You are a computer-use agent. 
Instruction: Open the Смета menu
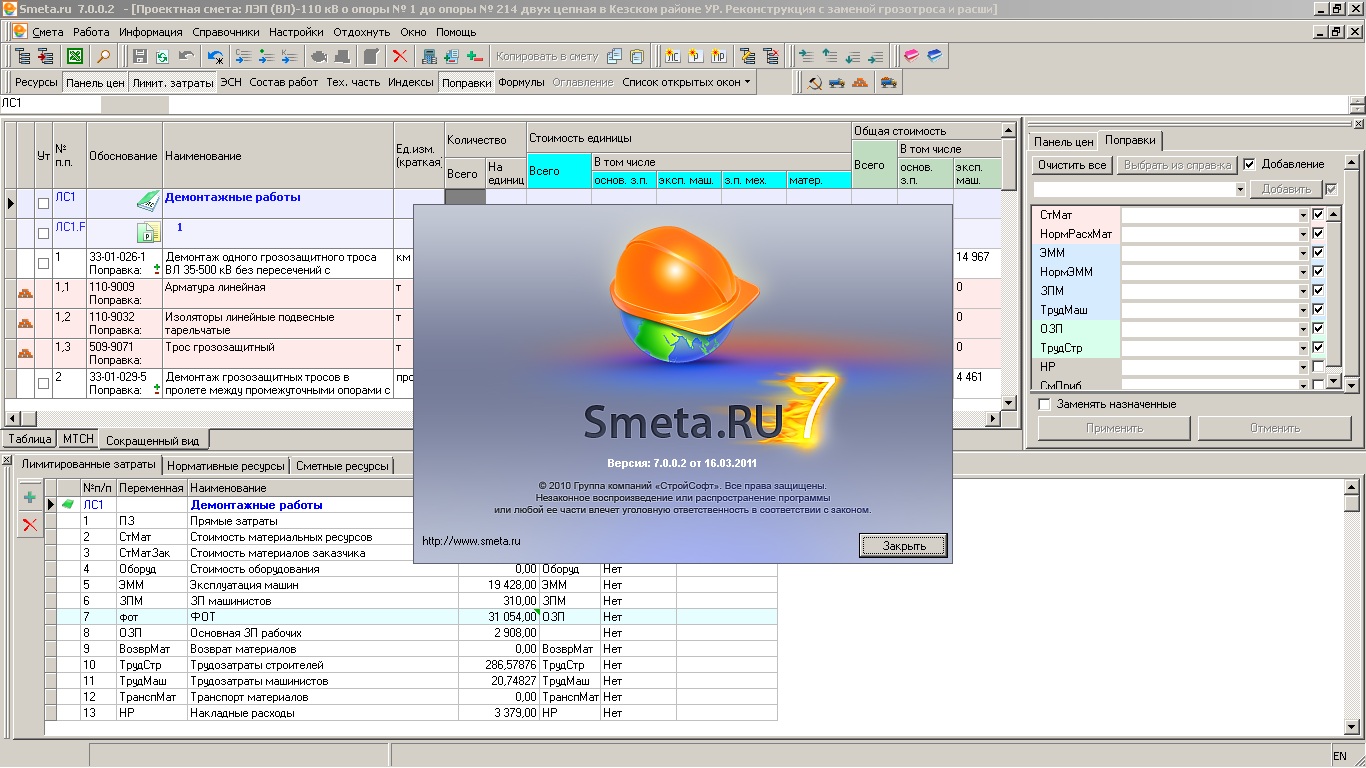click(x=47, y=32)
